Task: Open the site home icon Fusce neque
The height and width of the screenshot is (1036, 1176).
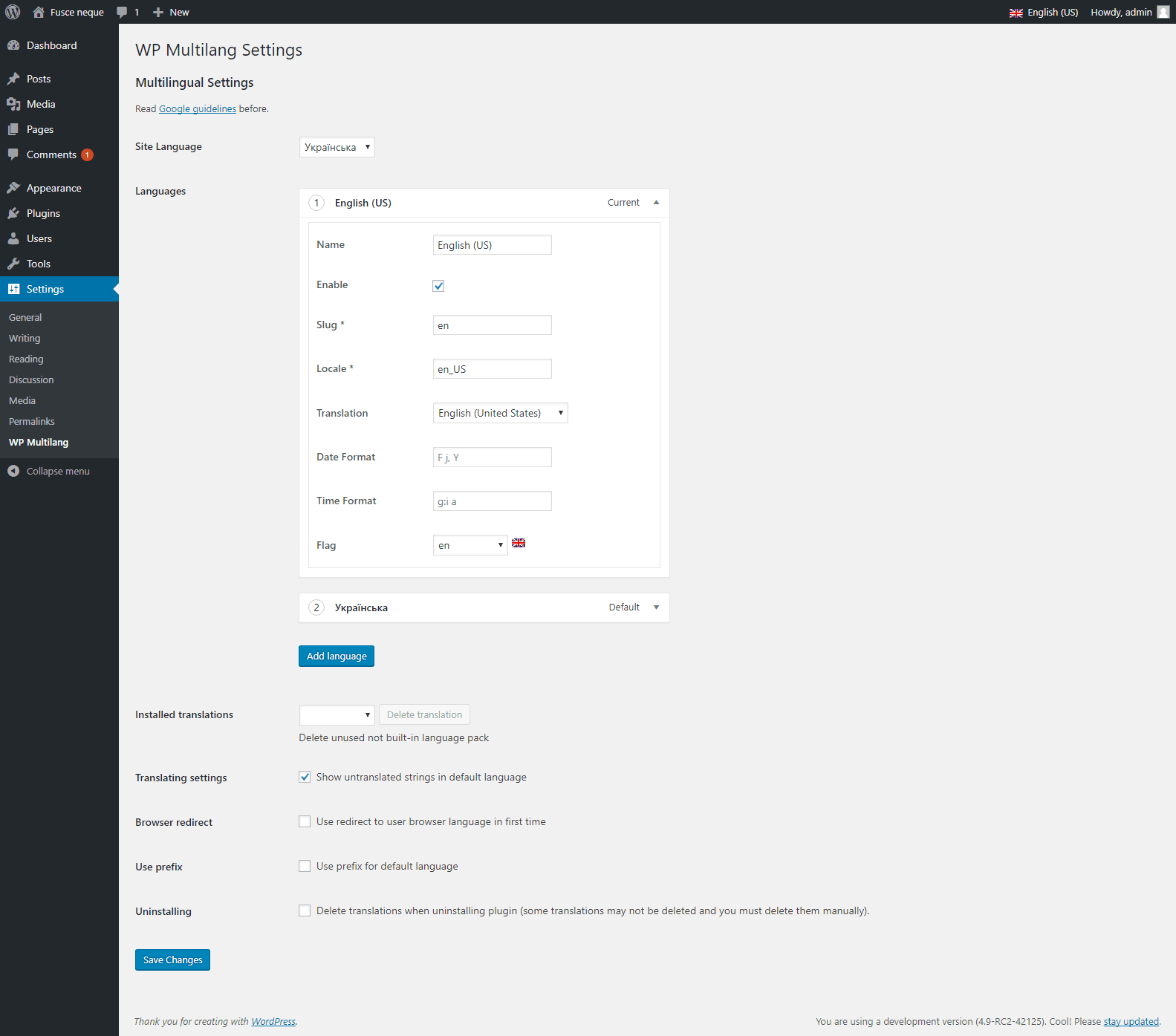Action: (x=39, y=12)
